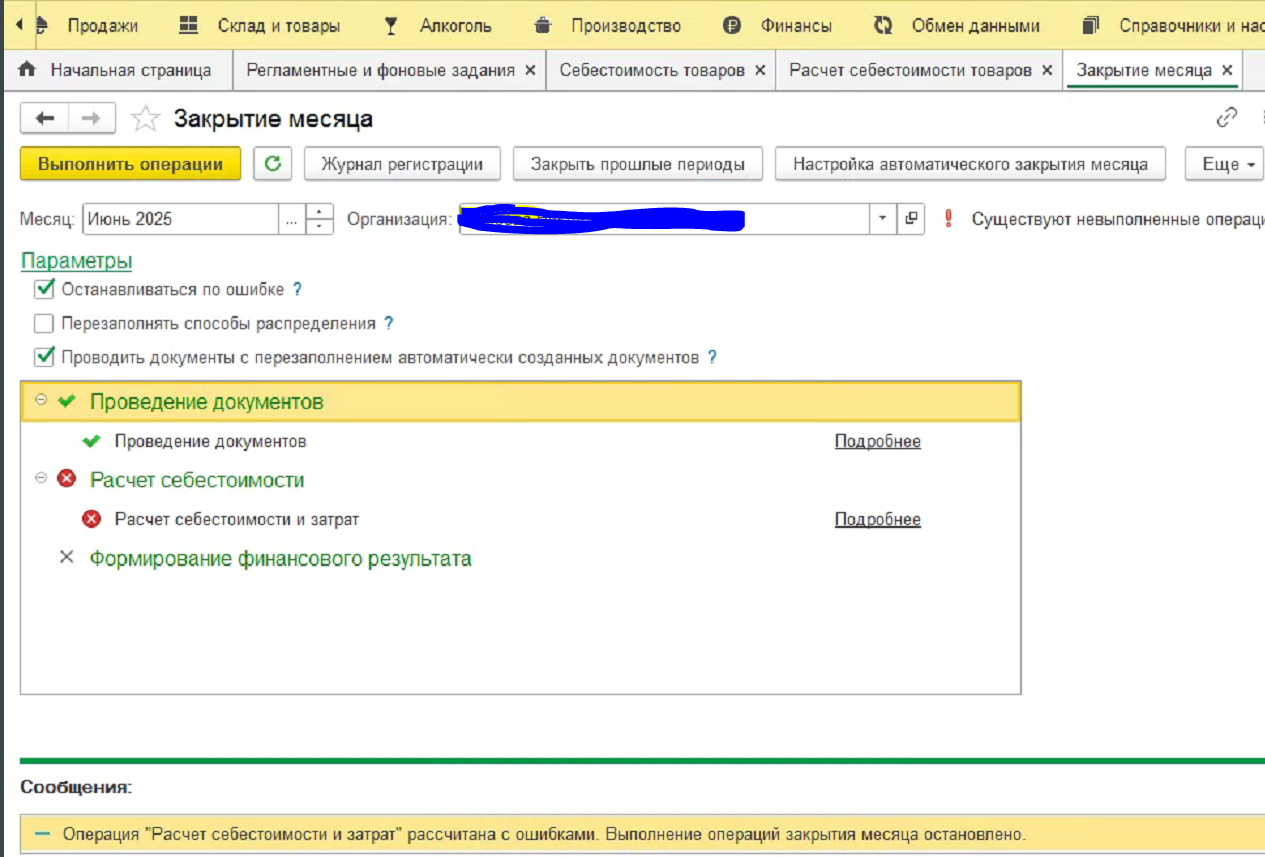Open organization record with the open icon
Image resolution: width=1265 pixels, height=857 pixels.
pyautogui.click(x=910, y=219)
